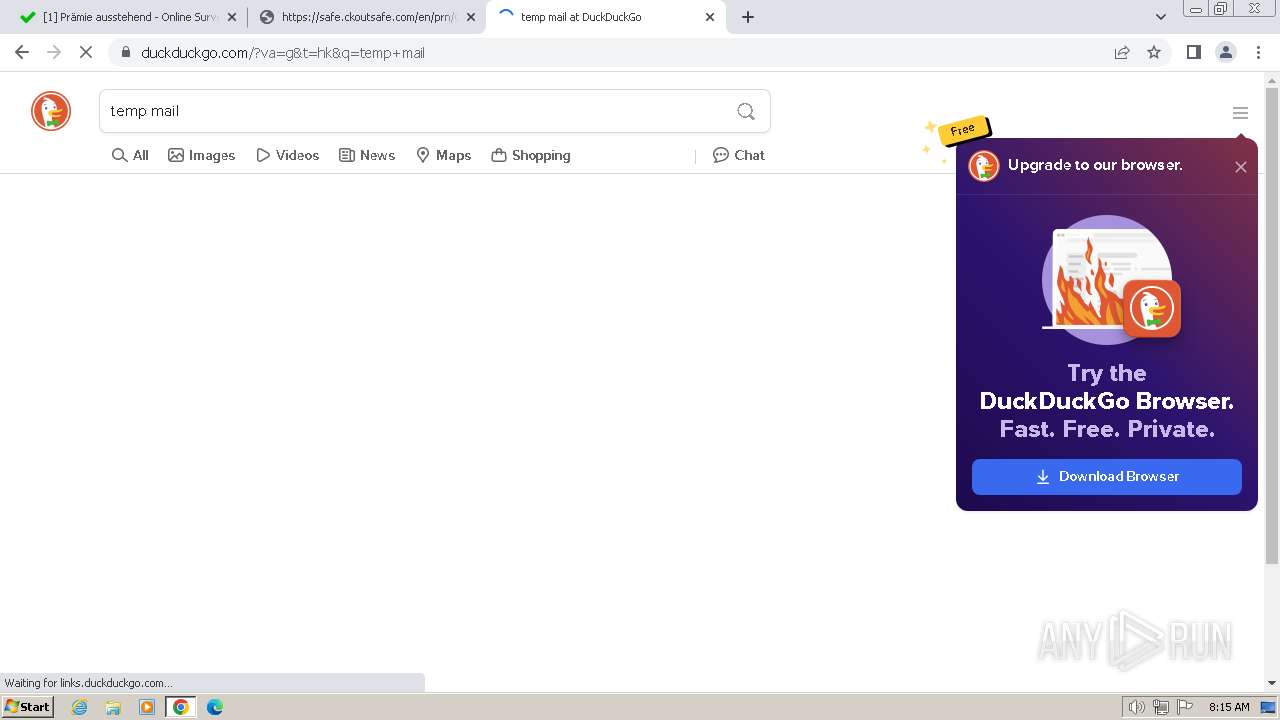The height and width of the screenshot is (720, 1280).
Task: Expand the tab search dropdown
Action: 1160,17
